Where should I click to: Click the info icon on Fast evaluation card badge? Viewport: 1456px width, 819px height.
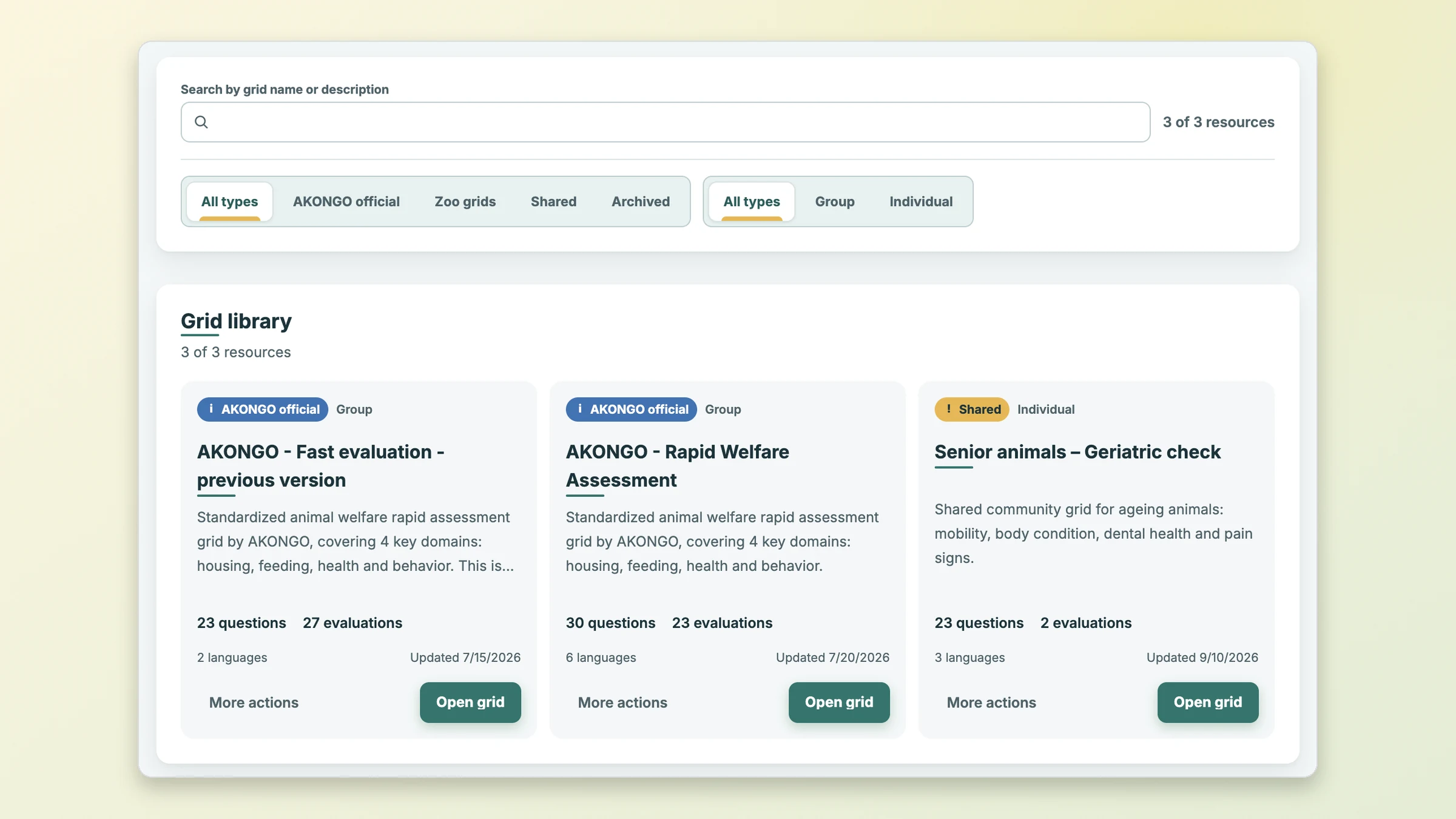click(x=211, y=409)
